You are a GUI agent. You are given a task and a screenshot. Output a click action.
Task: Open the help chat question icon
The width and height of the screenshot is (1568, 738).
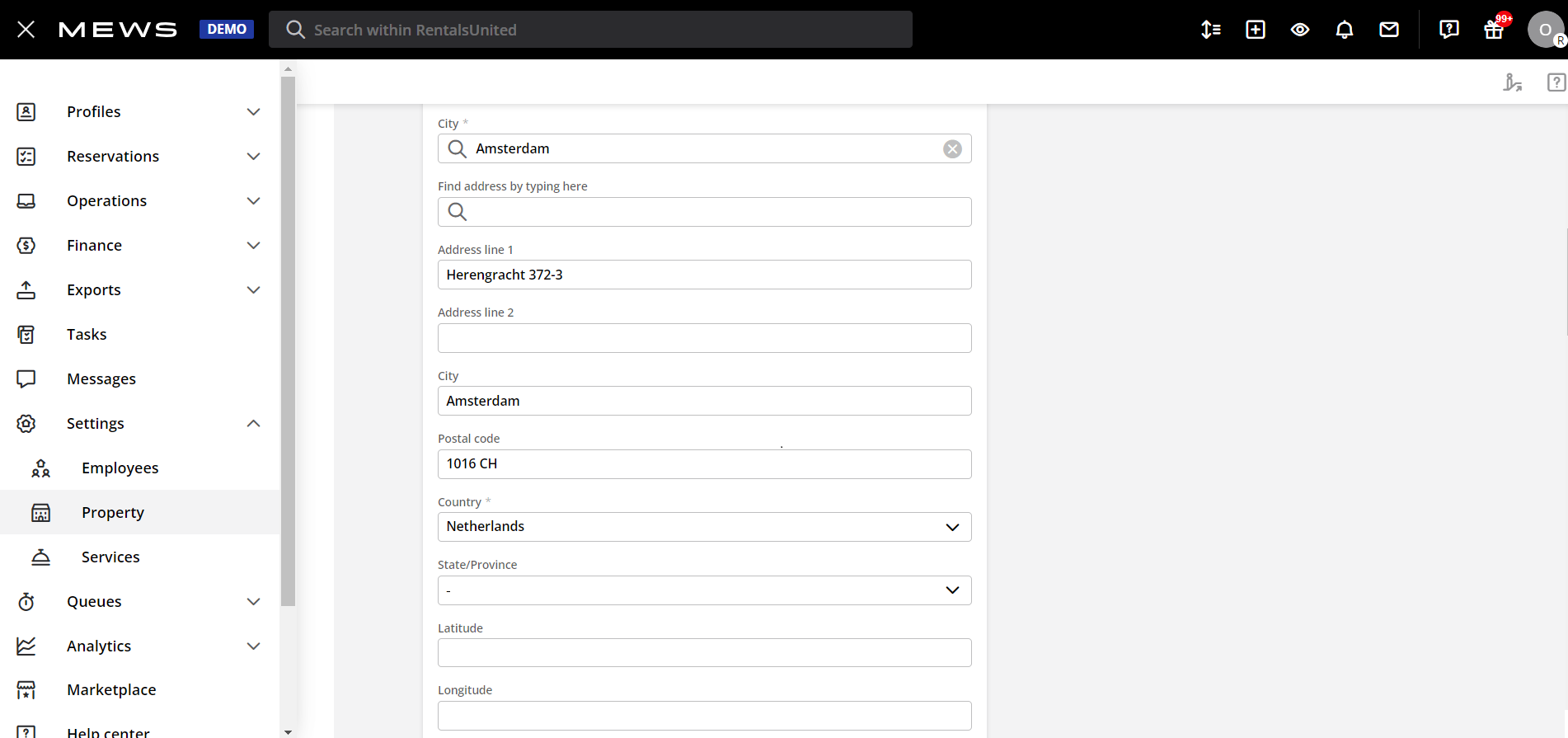tap(1449, 30)
